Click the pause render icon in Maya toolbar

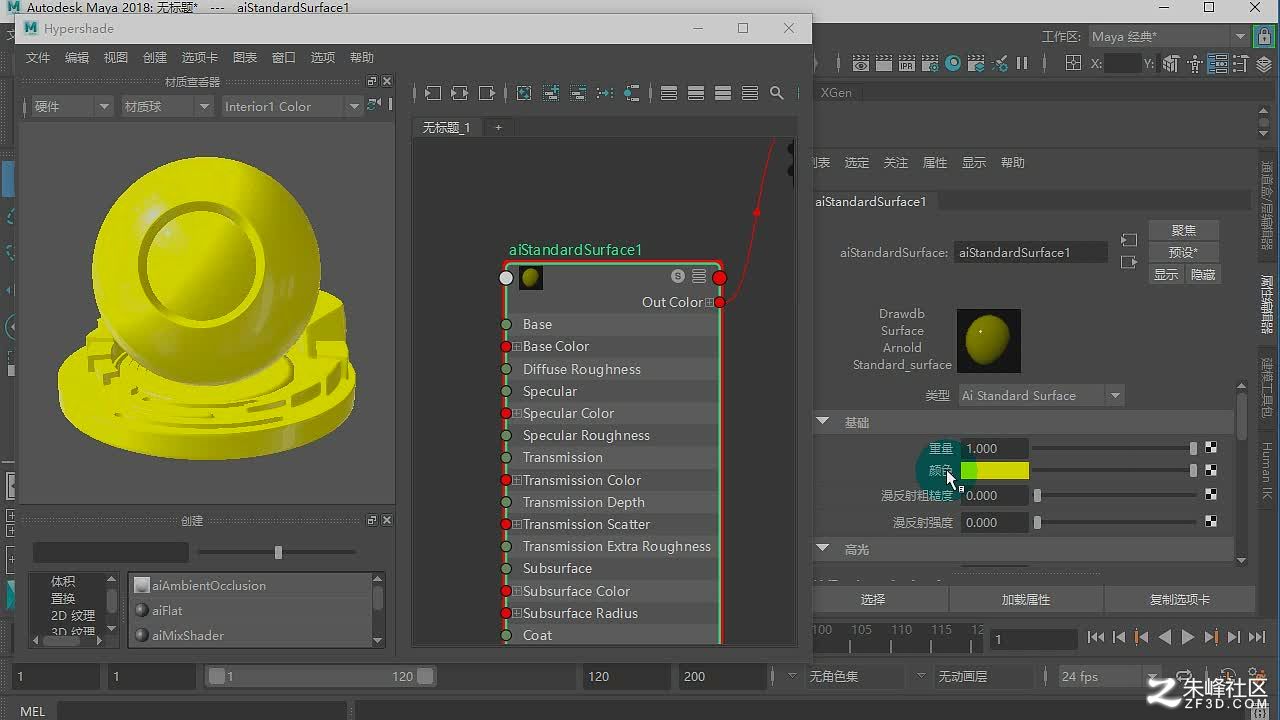[1022, 63]
